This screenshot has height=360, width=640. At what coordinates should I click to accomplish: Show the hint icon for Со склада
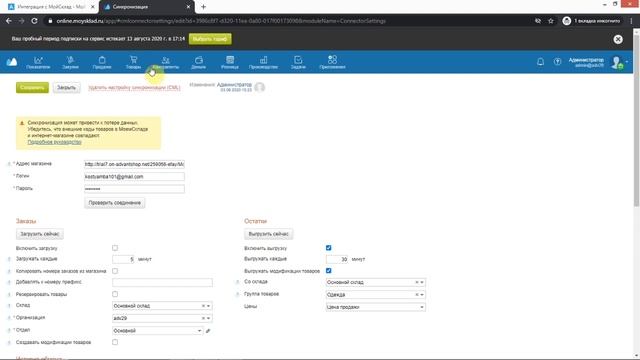coord(238,282)
